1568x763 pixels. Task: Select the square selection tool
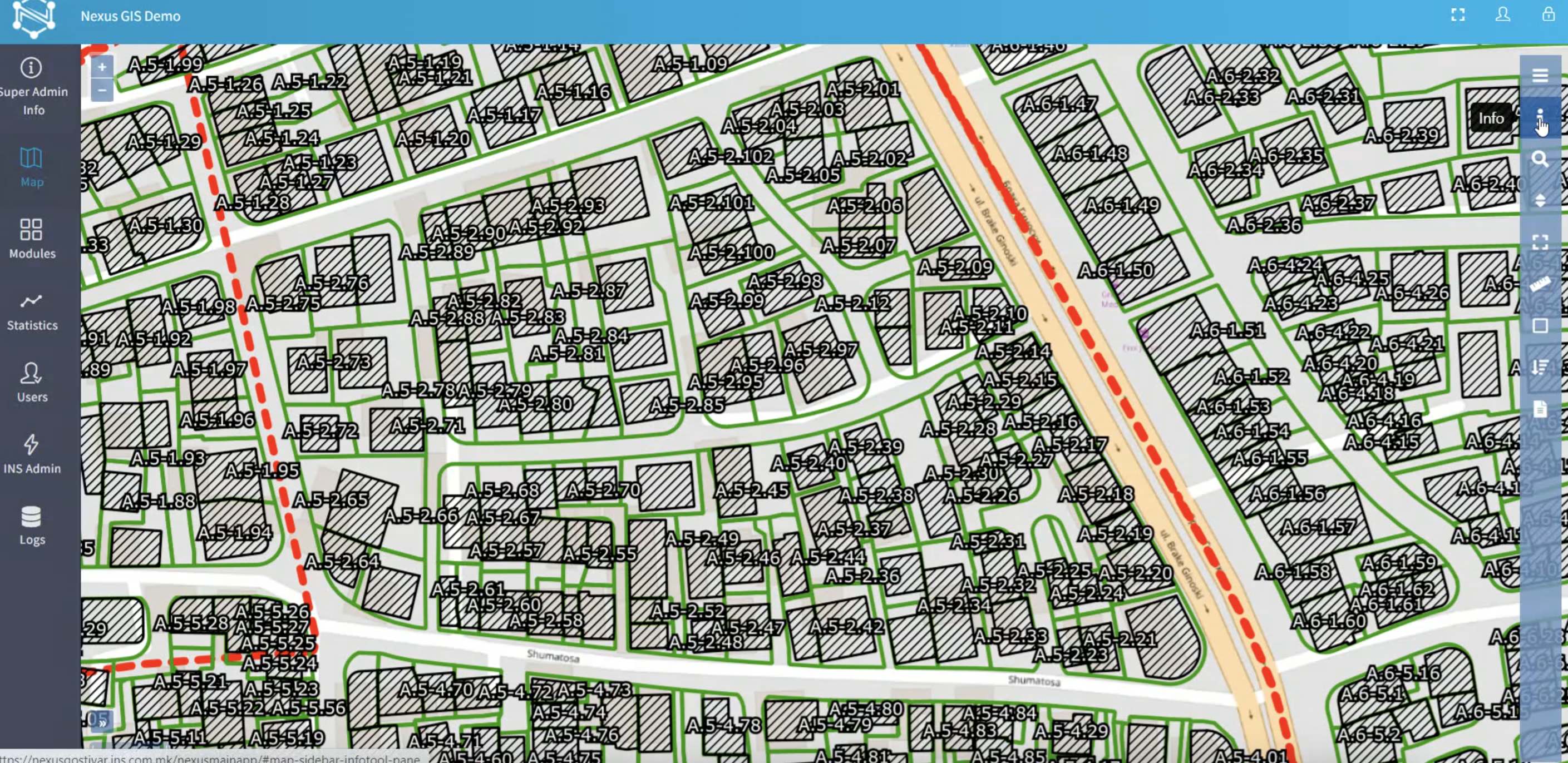point(1540,325)
